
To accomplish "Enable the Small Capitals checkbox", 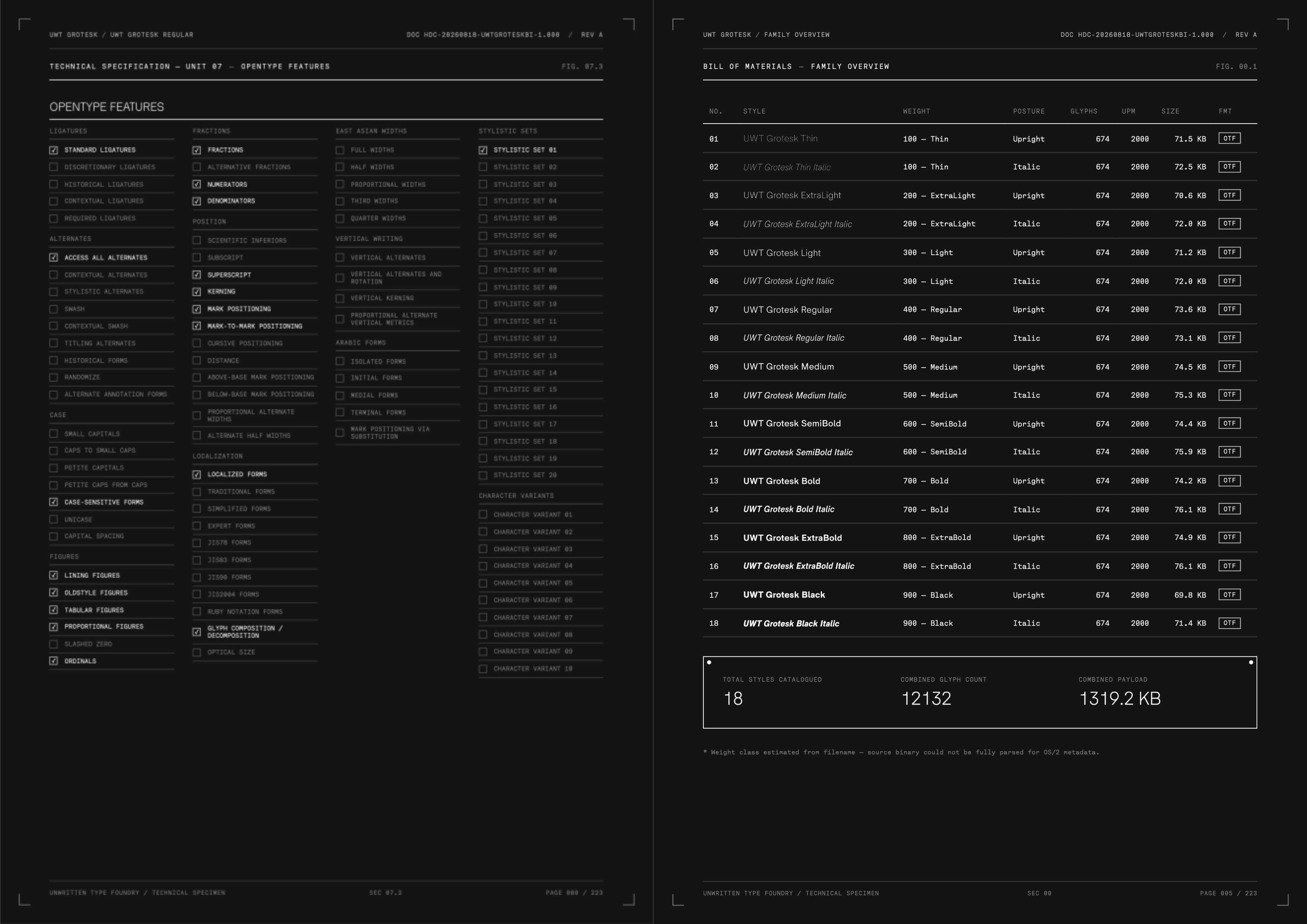I will point(54,434).
